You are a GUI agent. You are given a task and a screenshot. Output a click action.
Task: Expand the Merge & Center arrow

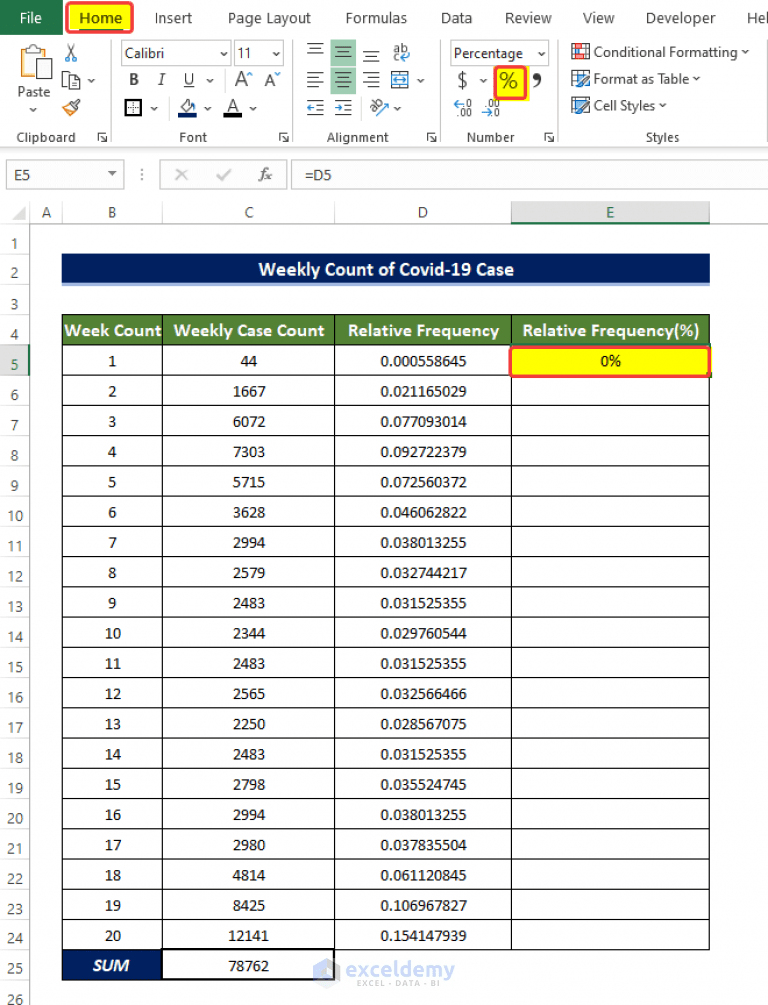pos(421,80)
